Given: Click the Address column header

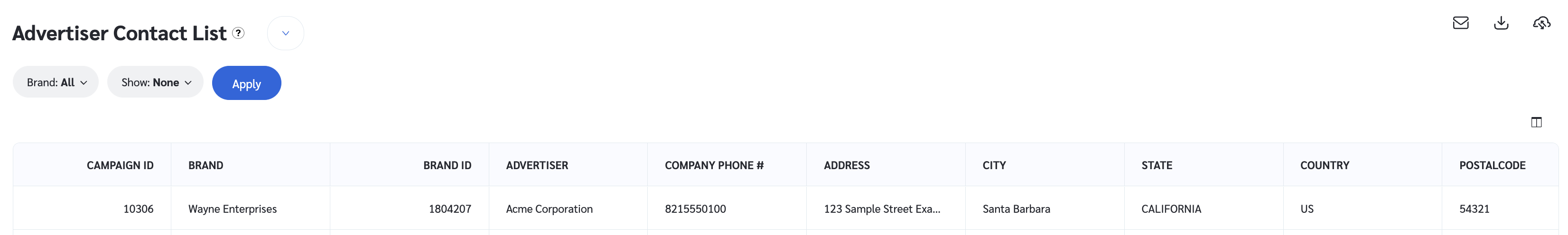Looking at the screenshot, I should coord(847,165).
